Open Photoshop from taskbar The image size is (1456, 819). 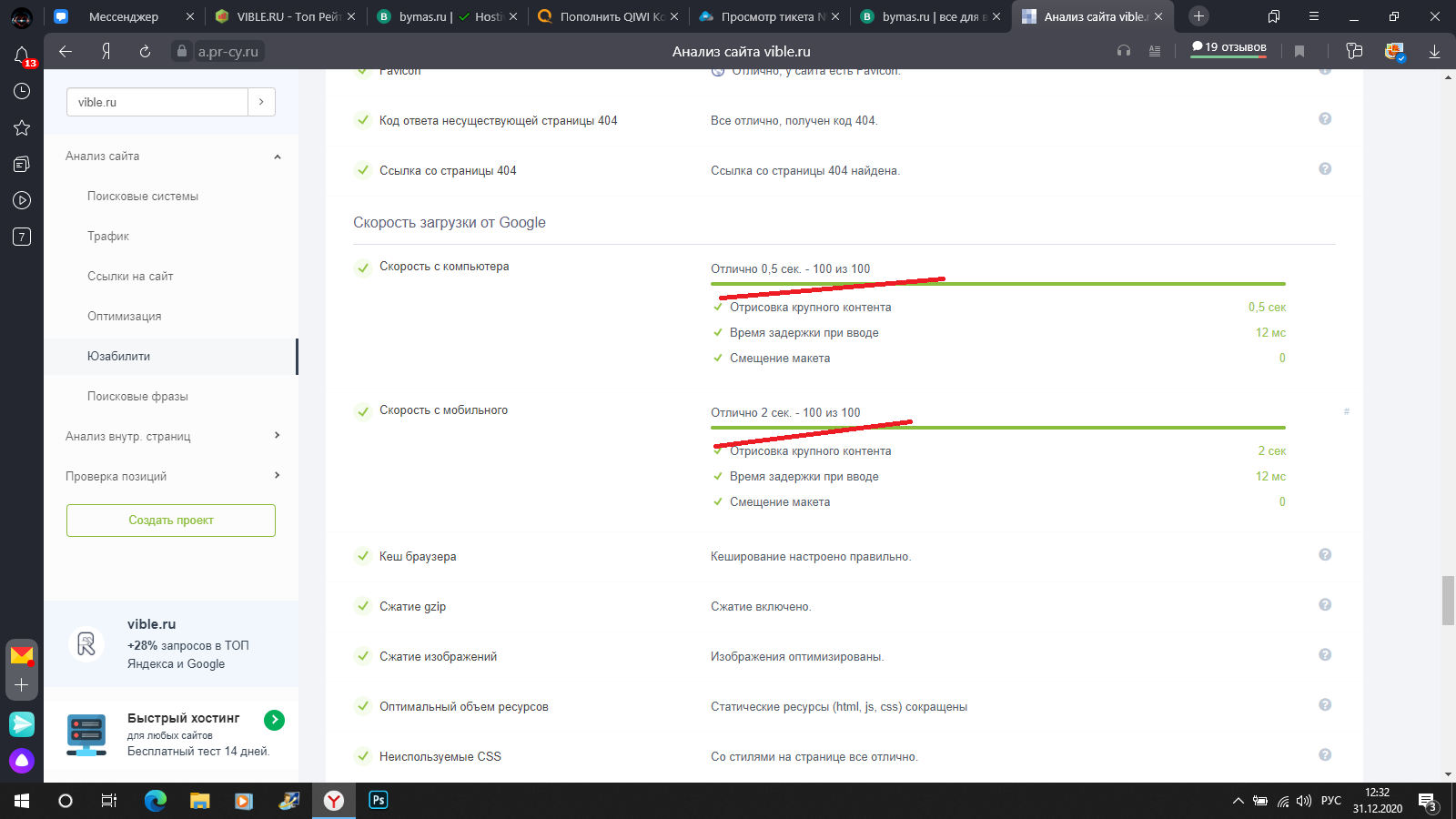click(x=379, y=800)
